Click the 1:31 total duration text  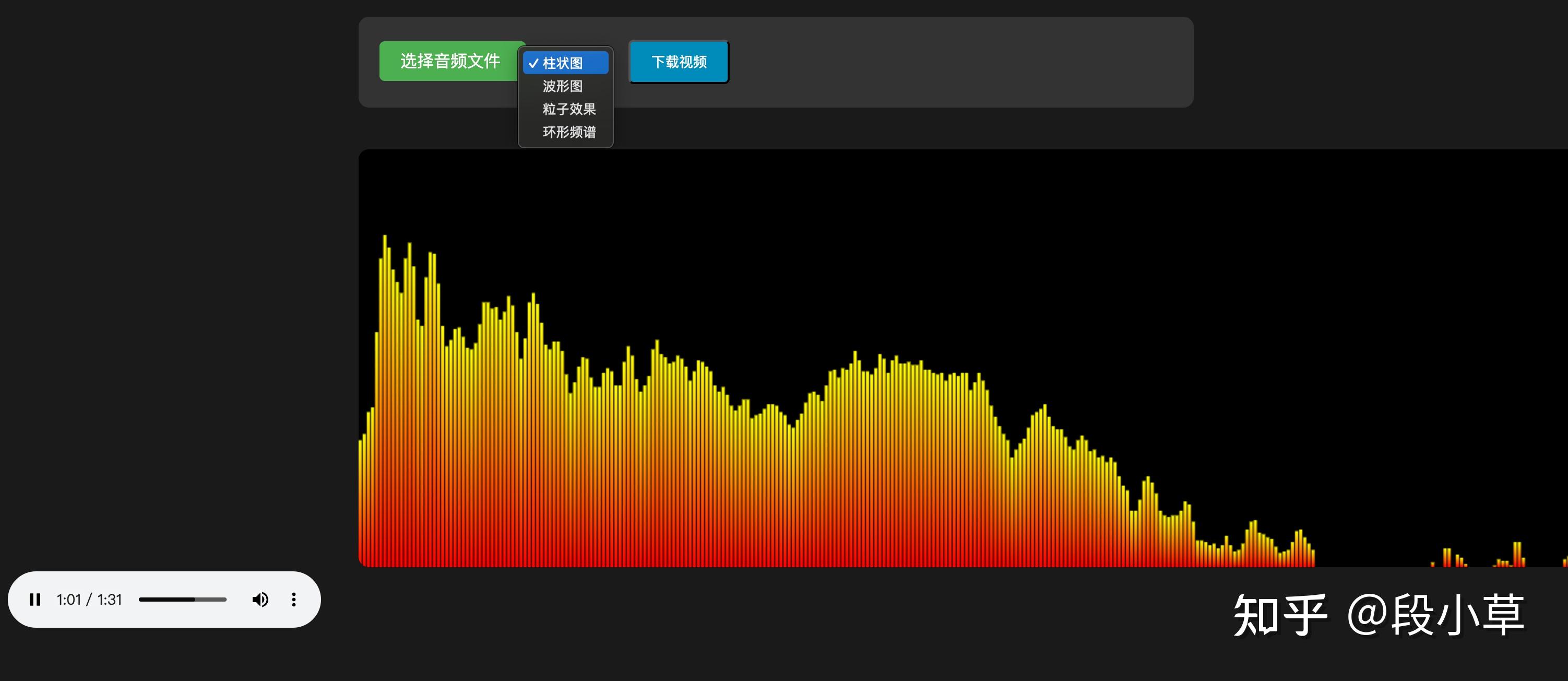(110, 600)
